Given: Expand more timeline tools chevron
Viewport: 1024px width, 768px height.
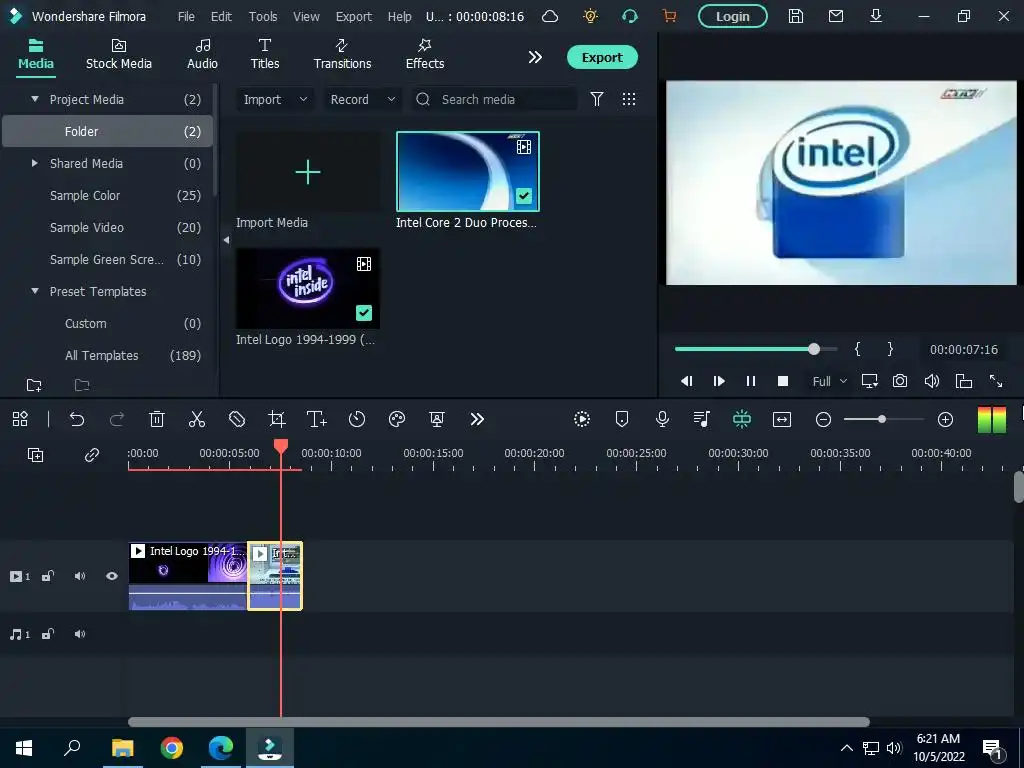Looking at the screenshot, I should click(x=477, y=419).
